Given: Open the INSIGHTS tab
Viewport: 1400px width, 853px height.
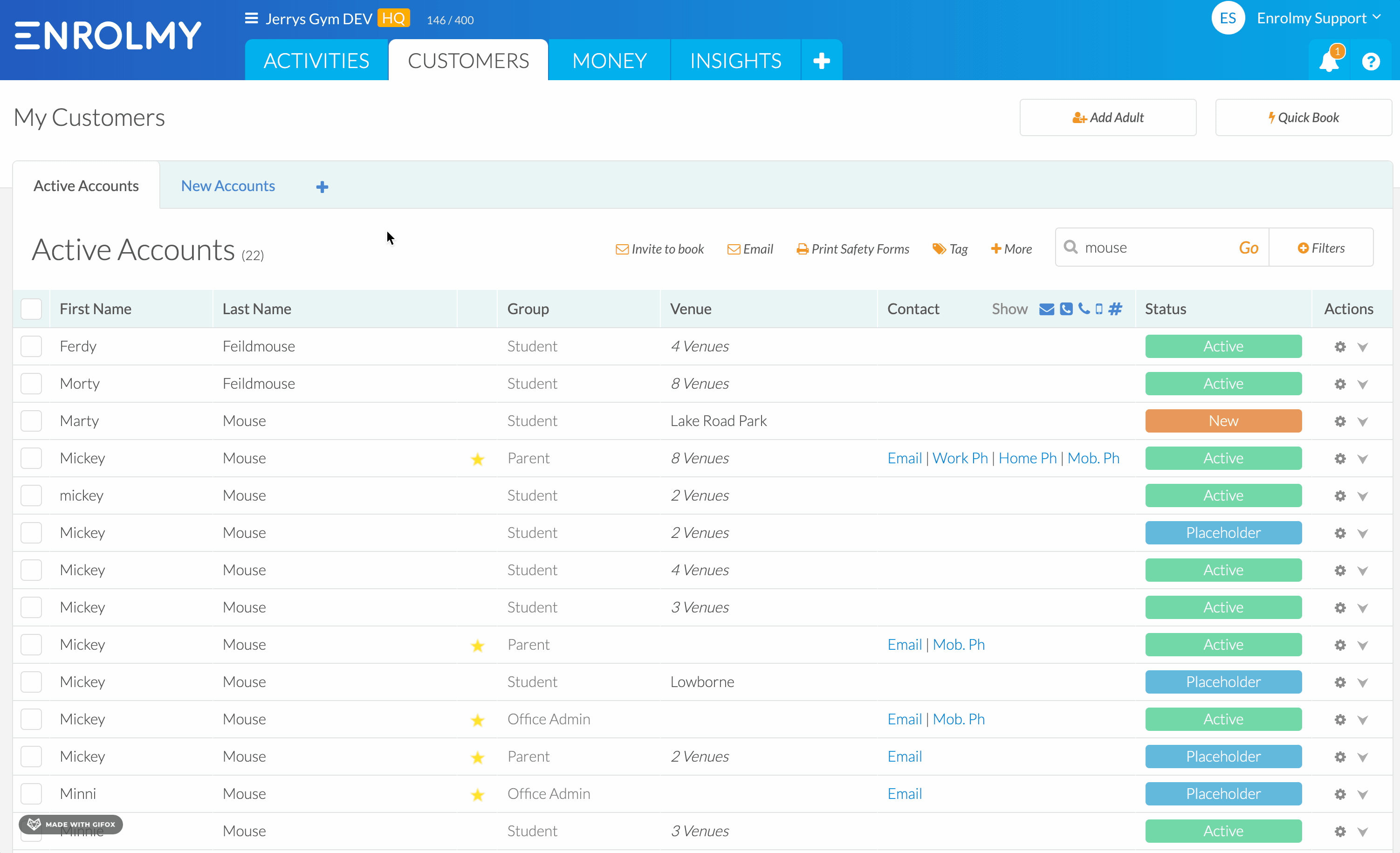Looking at the screenshot, I should click(736, 60).
